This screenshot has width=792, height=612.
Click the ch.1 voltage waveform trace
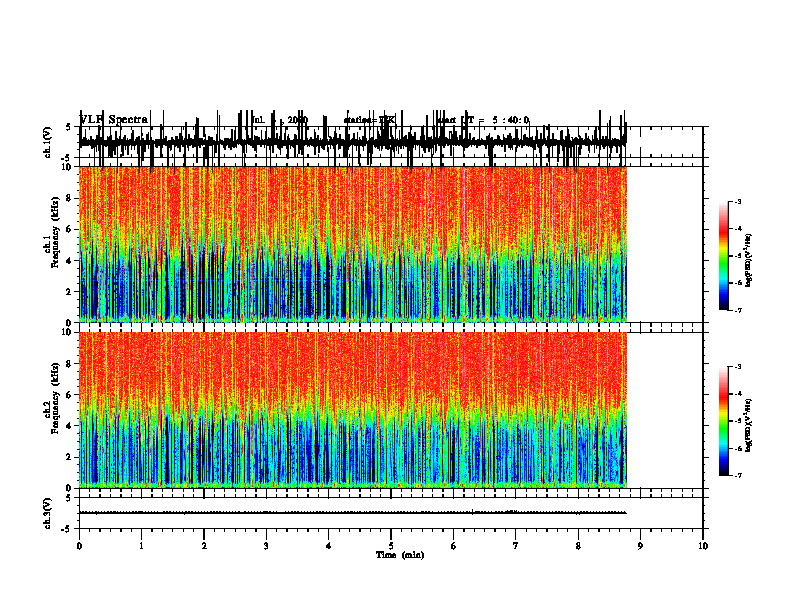coord(353,142)
